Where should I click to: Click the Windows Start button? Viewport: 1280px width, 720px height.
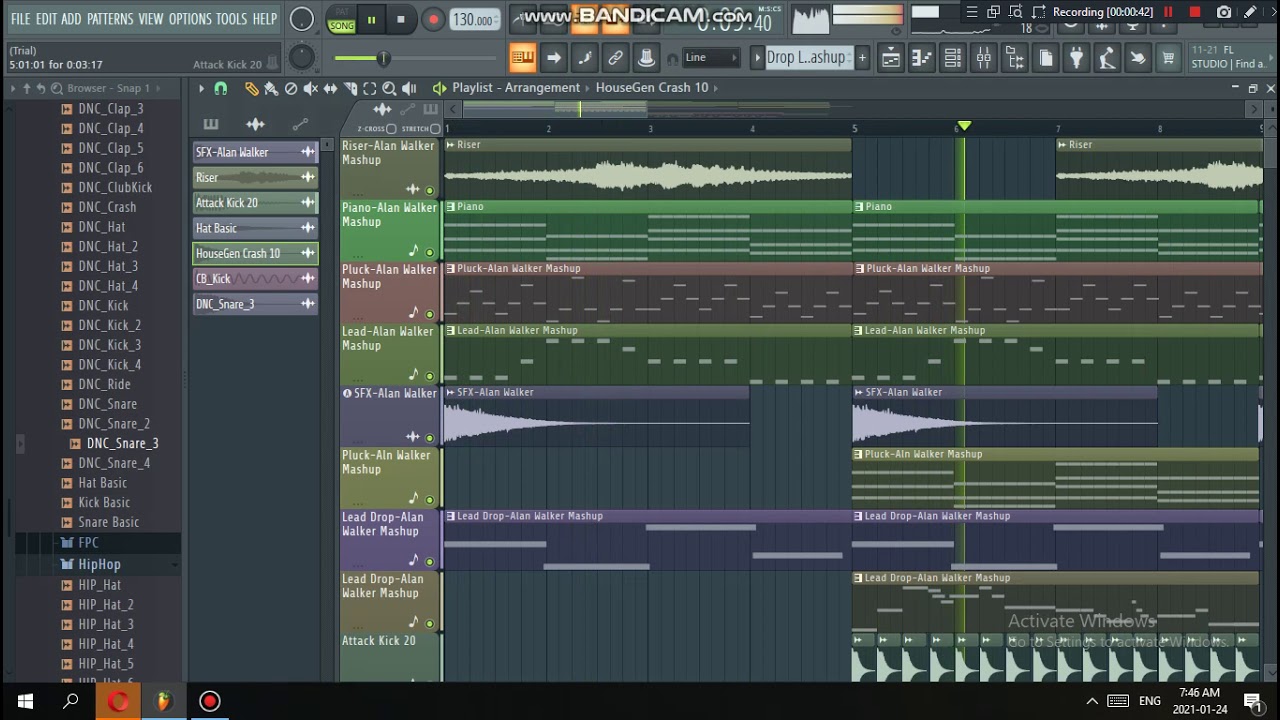coord(24,701)
